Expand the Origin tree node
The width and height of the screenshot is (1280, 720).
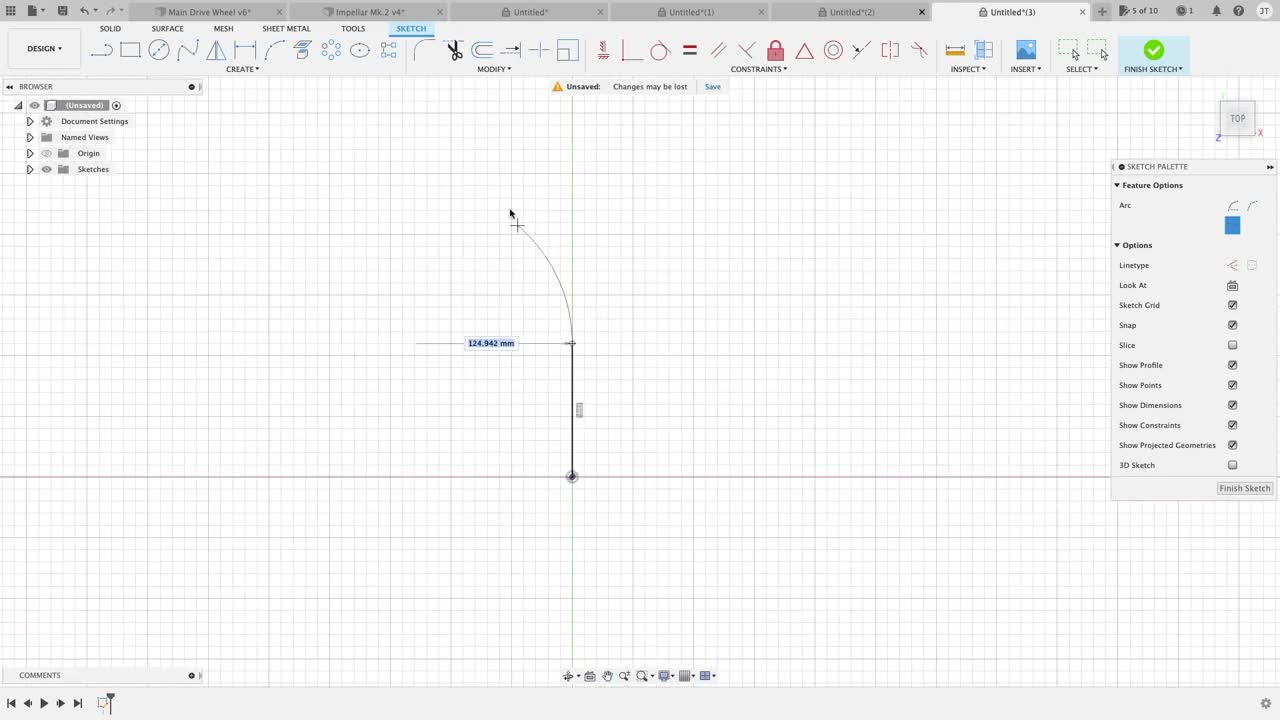click(x=30, y=153)
